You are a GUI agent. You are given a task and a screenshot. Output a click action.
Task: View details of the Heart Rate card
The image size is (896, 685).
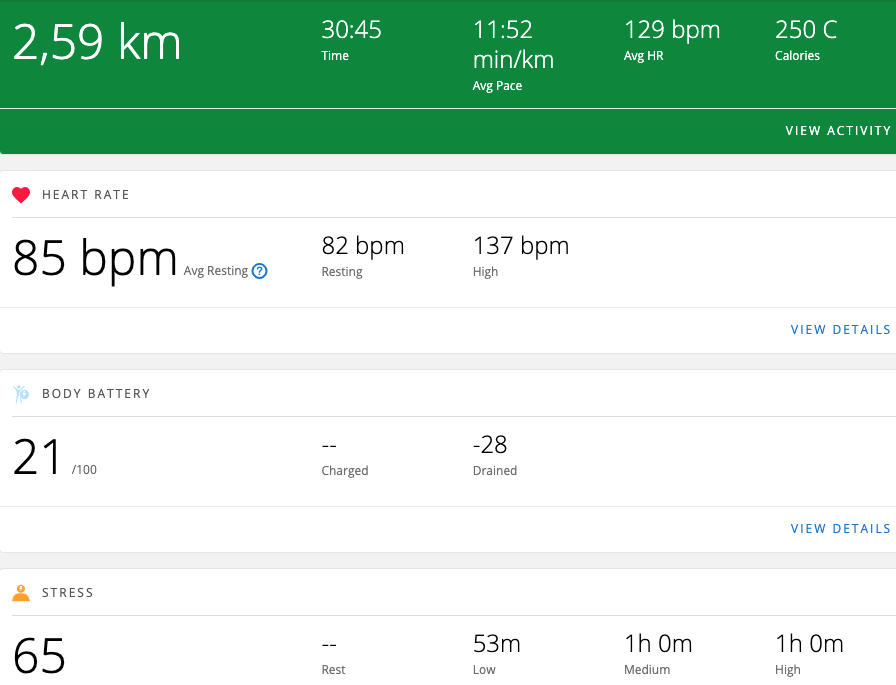coord(840,330)
